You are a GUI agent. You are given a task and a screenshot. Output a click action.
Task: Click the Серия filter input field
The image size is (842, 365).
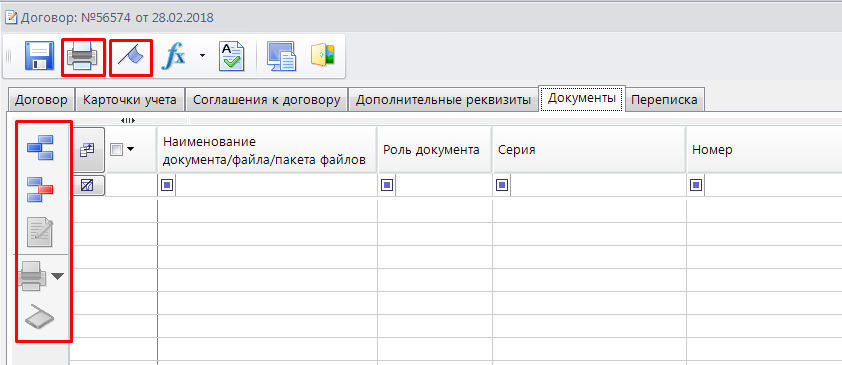pos(598,186)
